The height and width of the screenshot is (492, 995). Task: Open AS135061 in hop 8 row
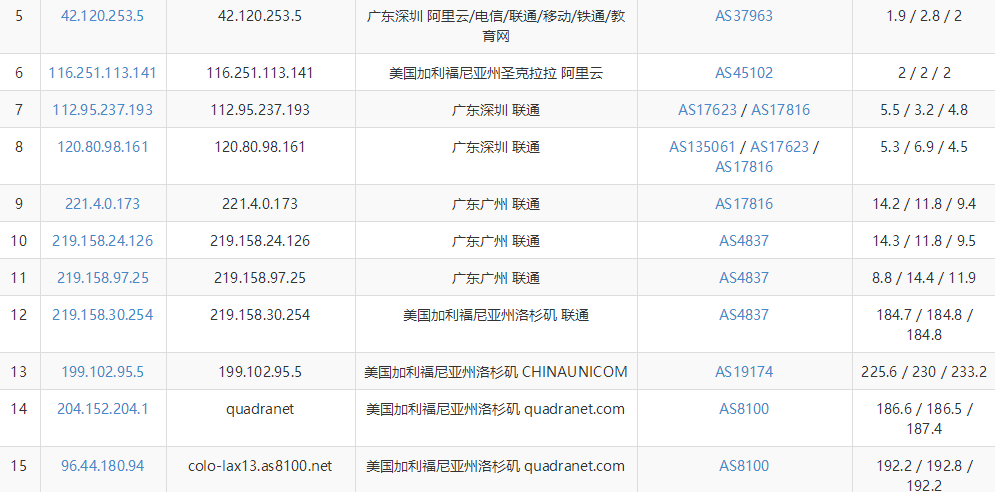tap(702, 147)
